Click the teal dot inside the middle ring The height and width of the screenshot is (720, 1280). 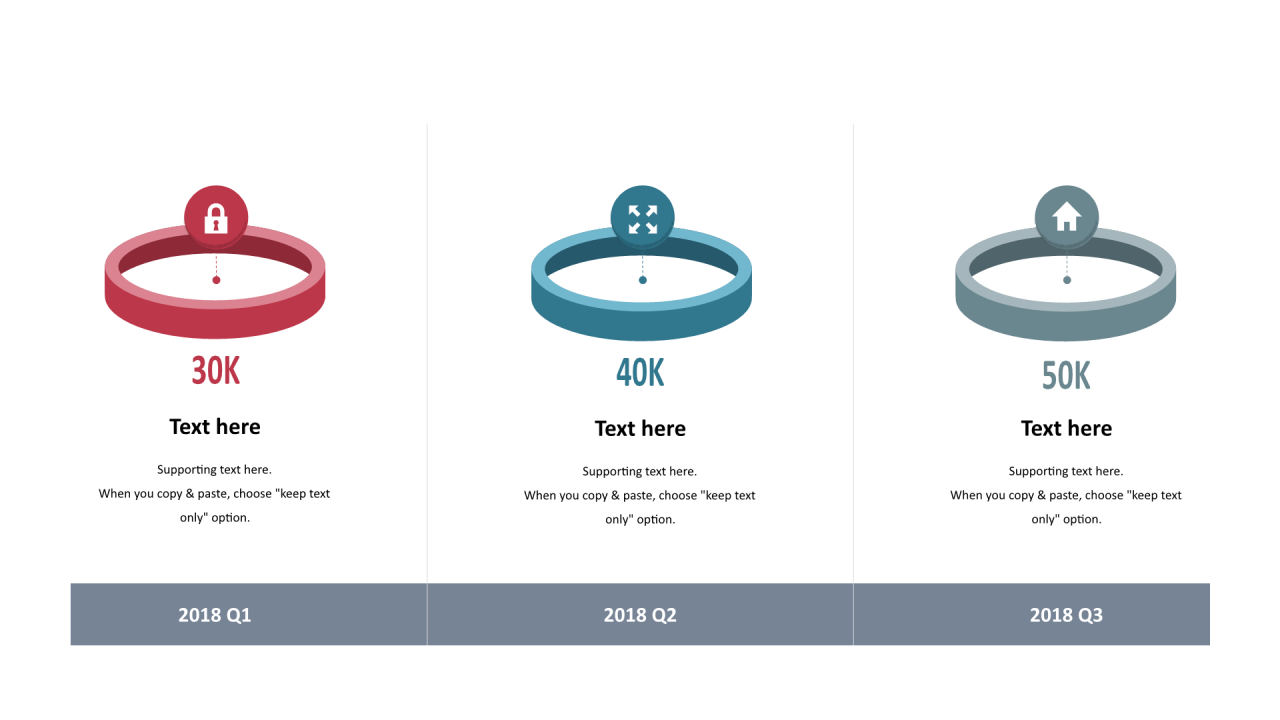coord(643,280)
